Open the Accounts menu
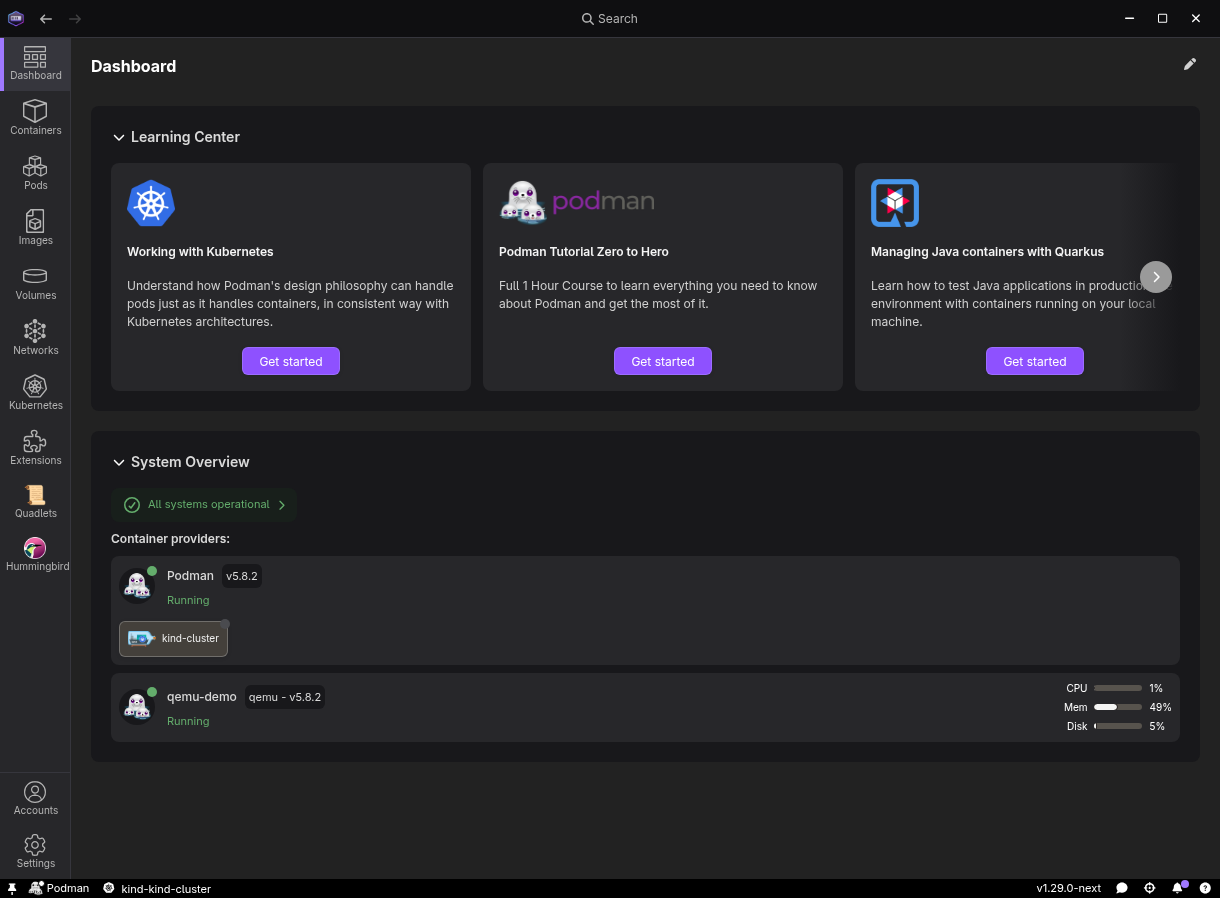 pos(36,799)
